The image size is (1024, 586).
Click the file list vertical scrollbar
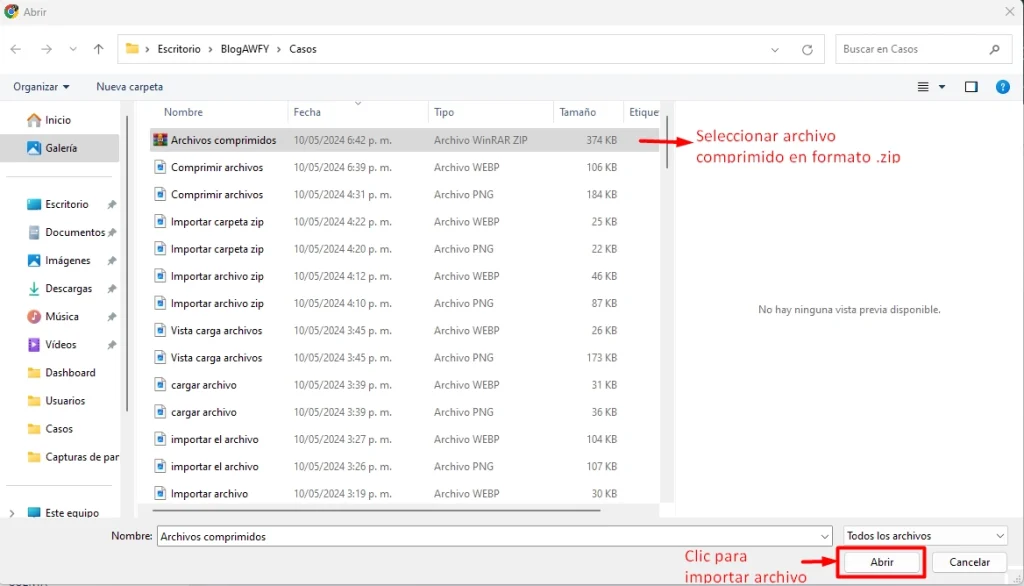[667, 142]
